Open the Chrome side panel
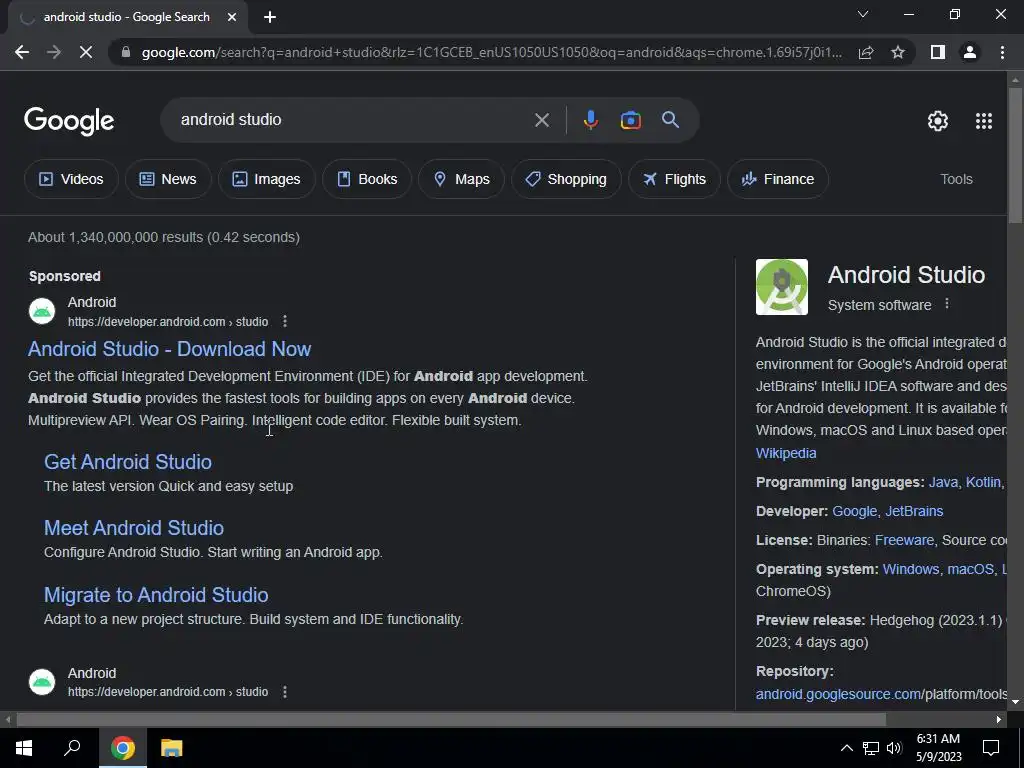1024x768 pixels. pos(938,52)
